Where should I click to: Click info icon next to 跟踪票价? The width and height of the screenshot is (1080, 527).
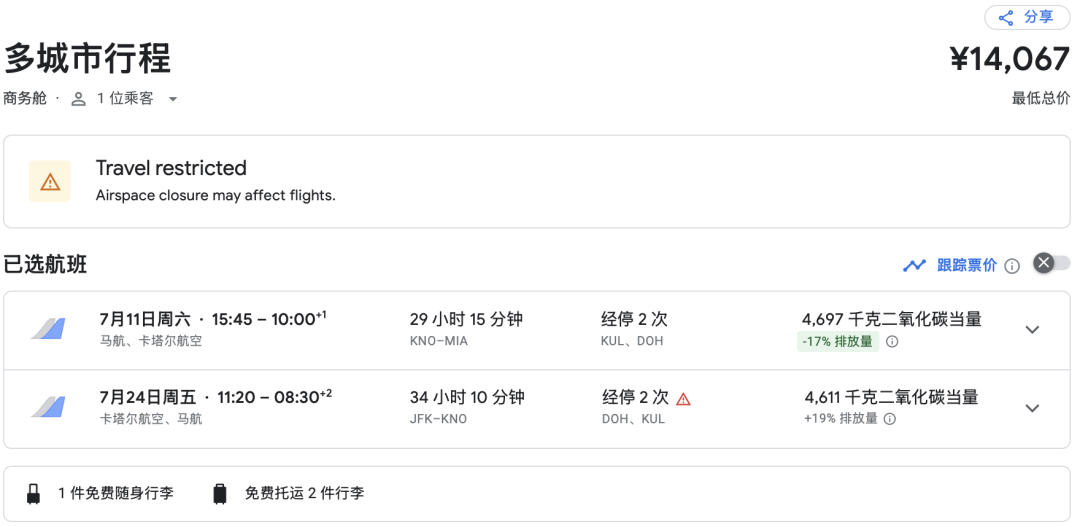(1012, 266)
